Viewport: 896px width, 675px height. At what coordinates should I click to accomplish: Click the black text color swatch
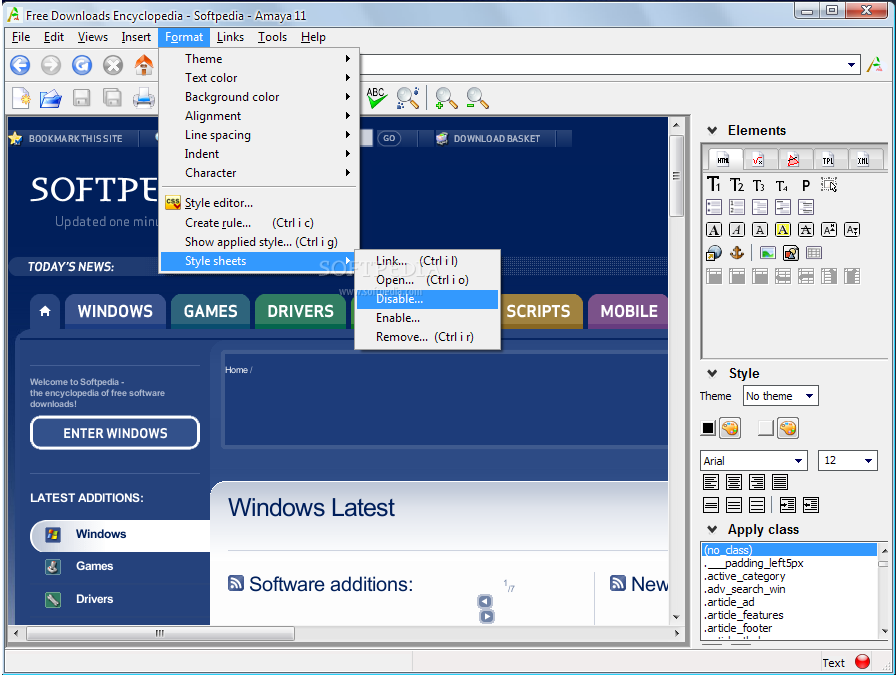coord(708,428)
